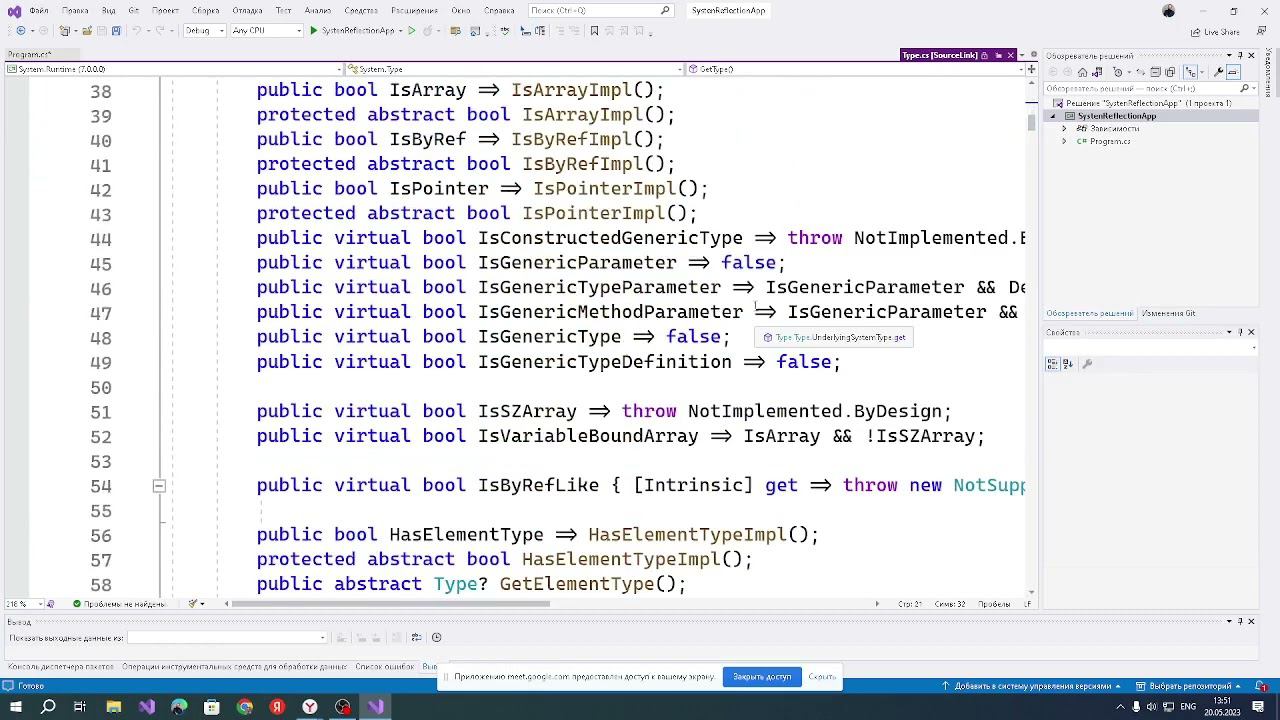The image size is (1280, 720).
Task: Click the Live Share button
Action: click(1215, 32)
